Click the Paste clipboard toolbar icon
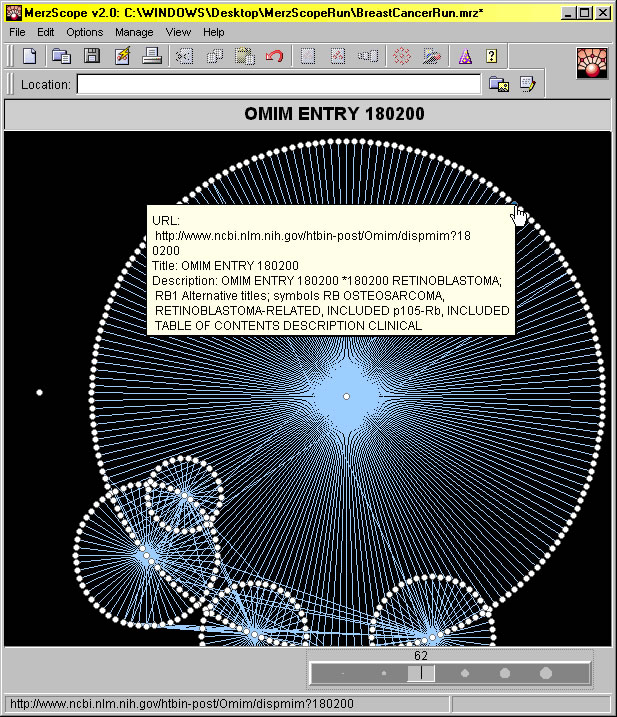Image resolution: width=617 pixels, height=717 pixels. (x=245, y=56)
